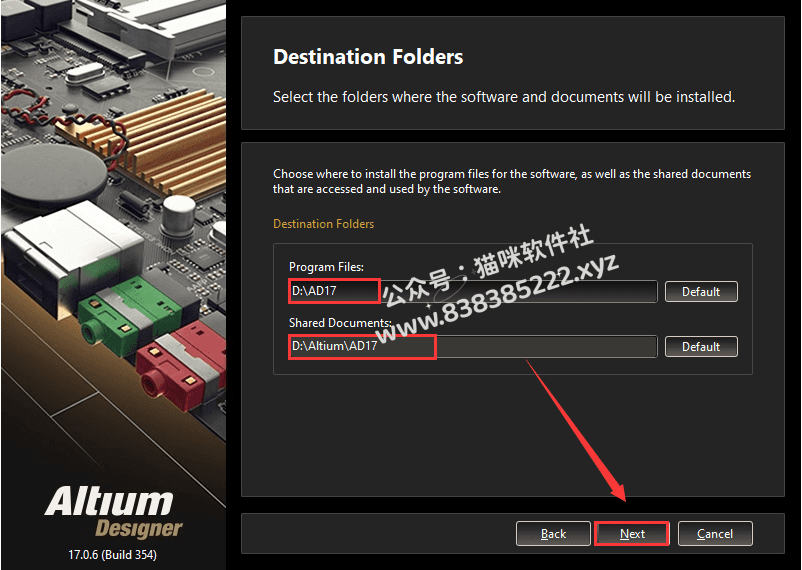Click the 'Program Files:' label
Image resolution: width=802 pixels, height=570 pixels.
(326, 267)
